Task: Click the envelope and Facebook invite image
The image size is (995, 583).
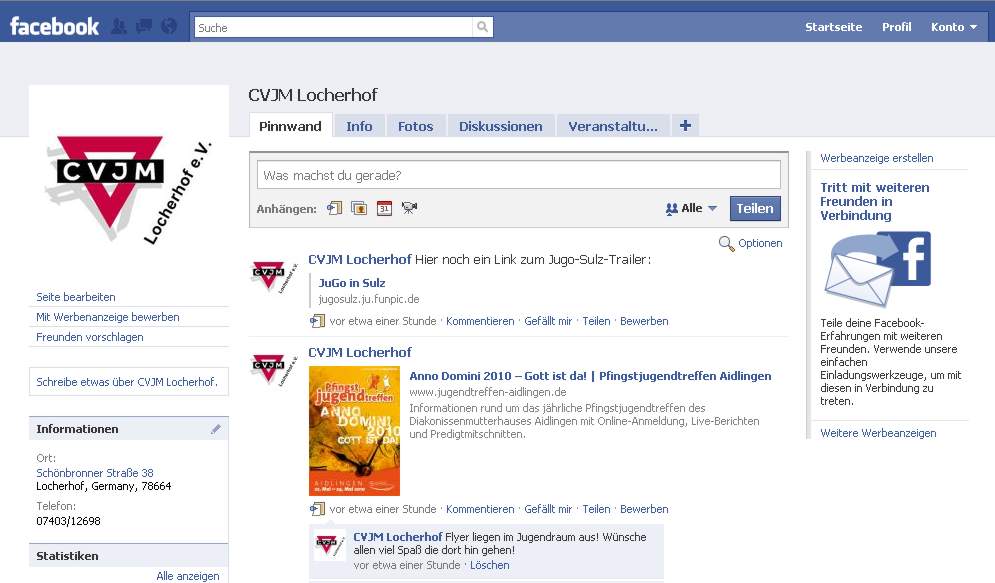Action: 877,269
